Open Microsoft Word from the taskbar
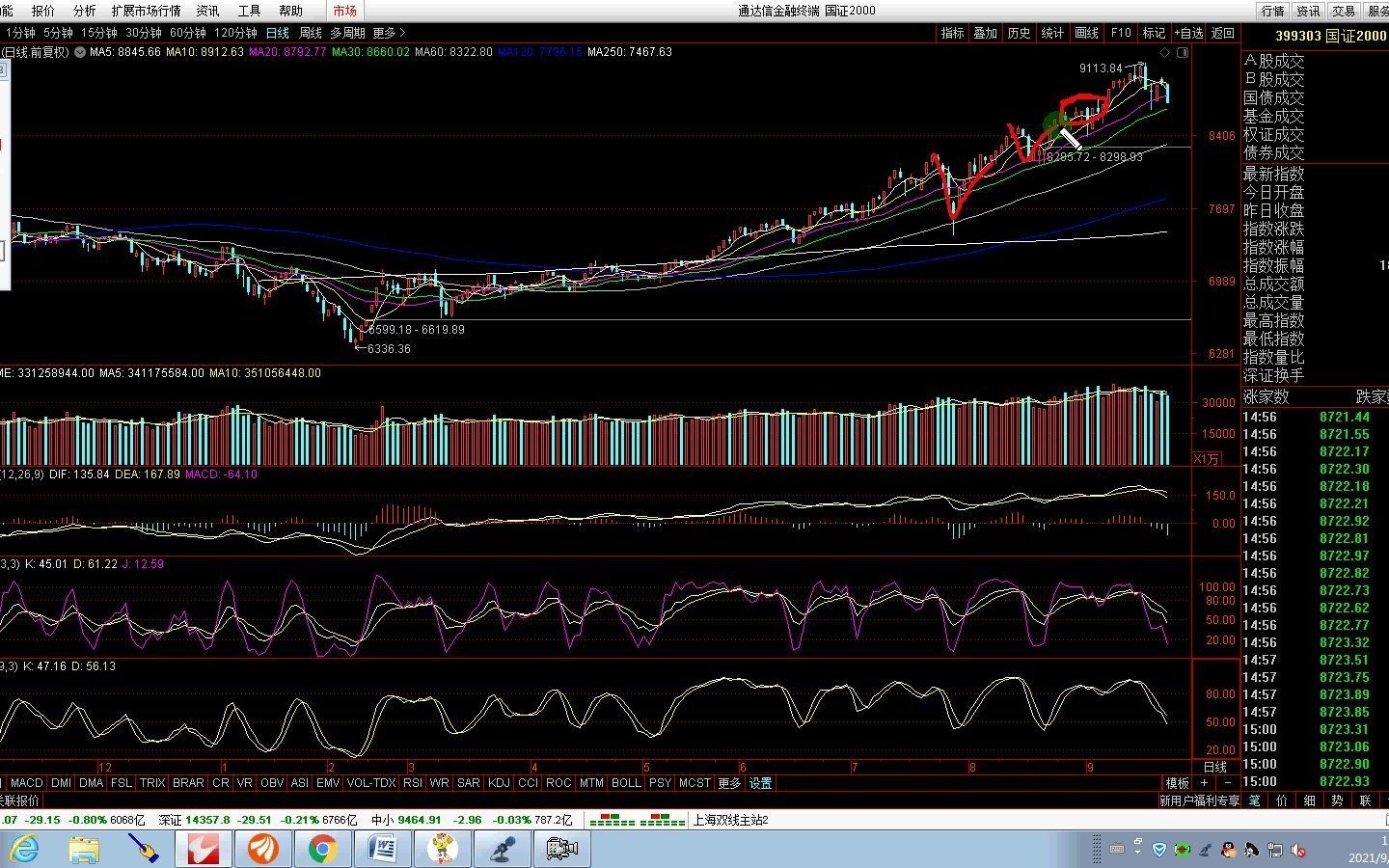This screenshot has width=1389, height=868. (x=383, y=849)
